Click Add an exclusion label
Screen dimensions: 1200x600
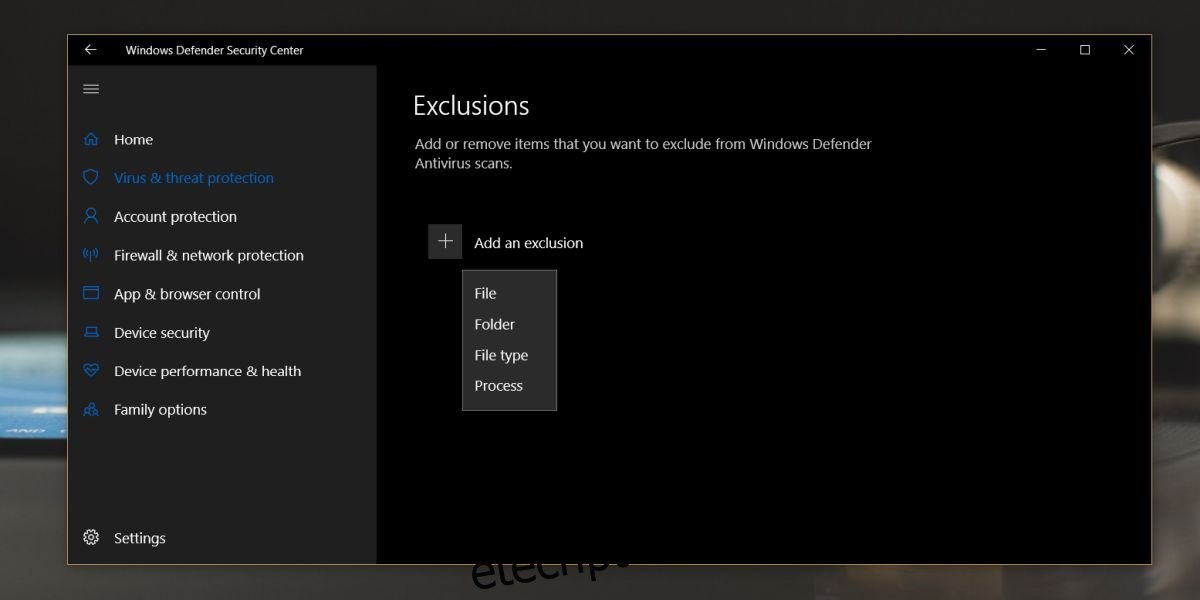(x=528, y=243)
